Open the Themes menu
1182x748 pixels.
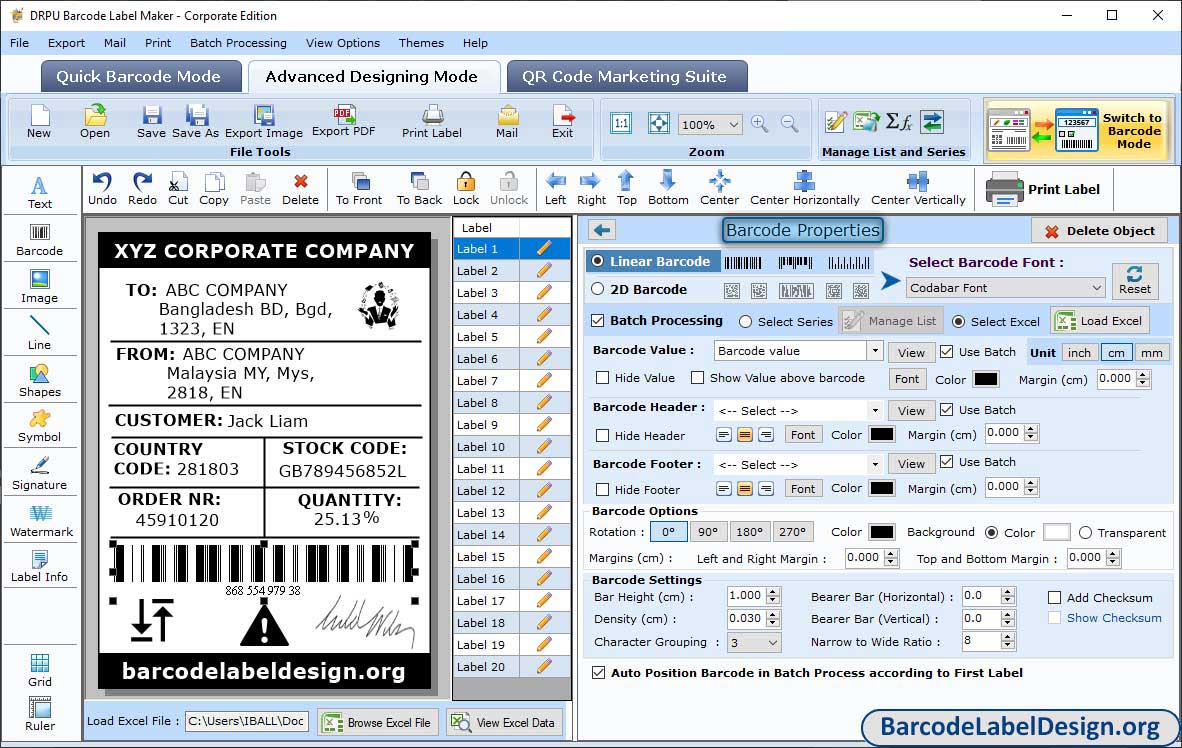point(421,43)
